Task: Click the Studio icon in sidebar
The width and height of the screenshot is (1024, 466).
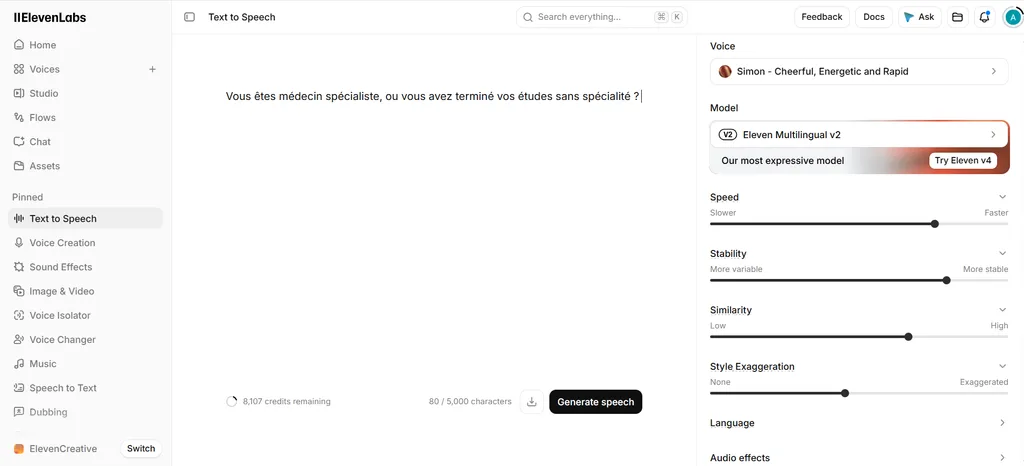Action: [19, 93]
